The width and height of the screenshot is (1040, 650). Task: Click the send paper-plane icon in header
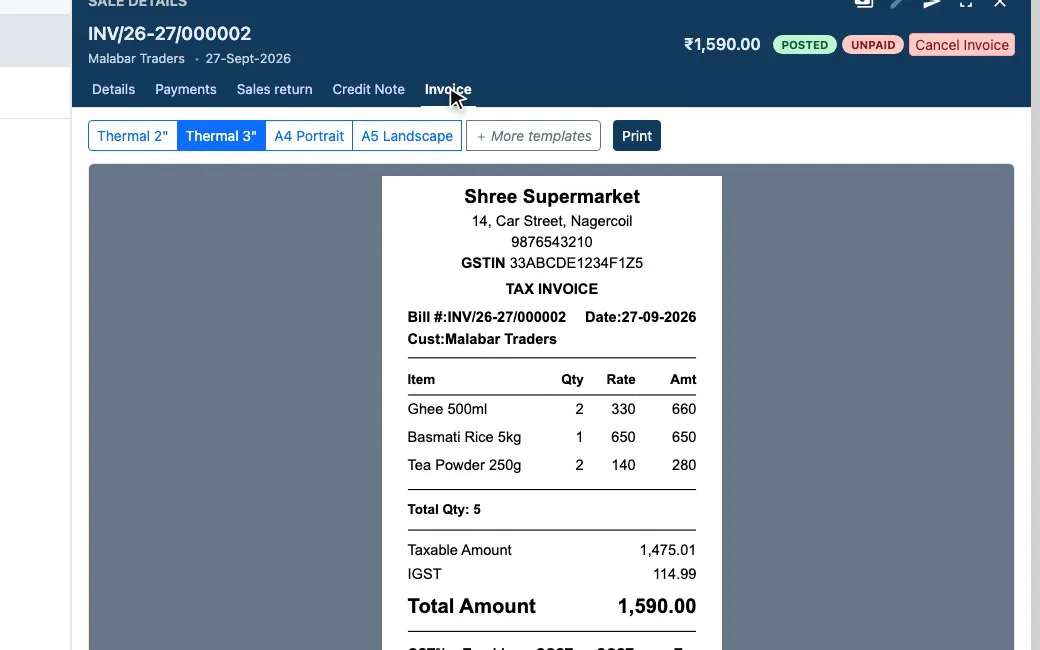(931, 3)
